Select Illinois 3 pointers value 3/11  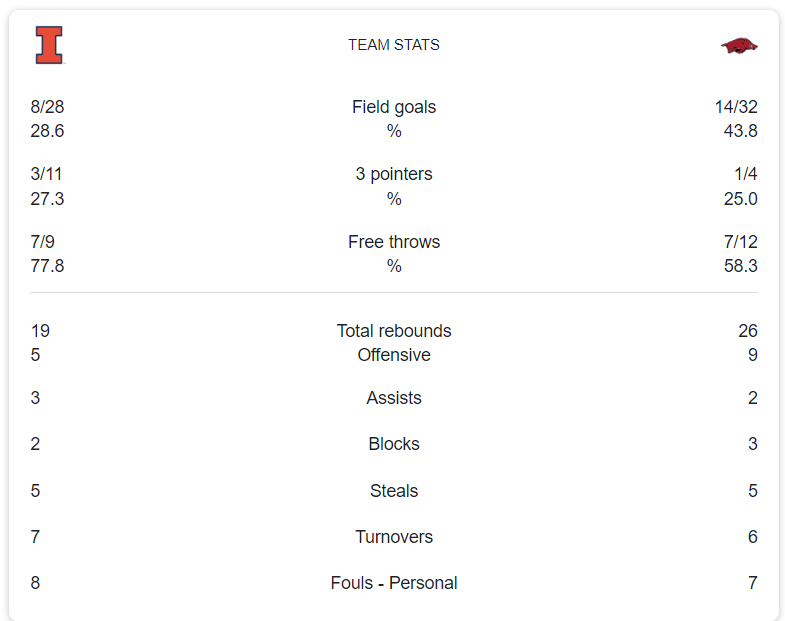(46, 174)
